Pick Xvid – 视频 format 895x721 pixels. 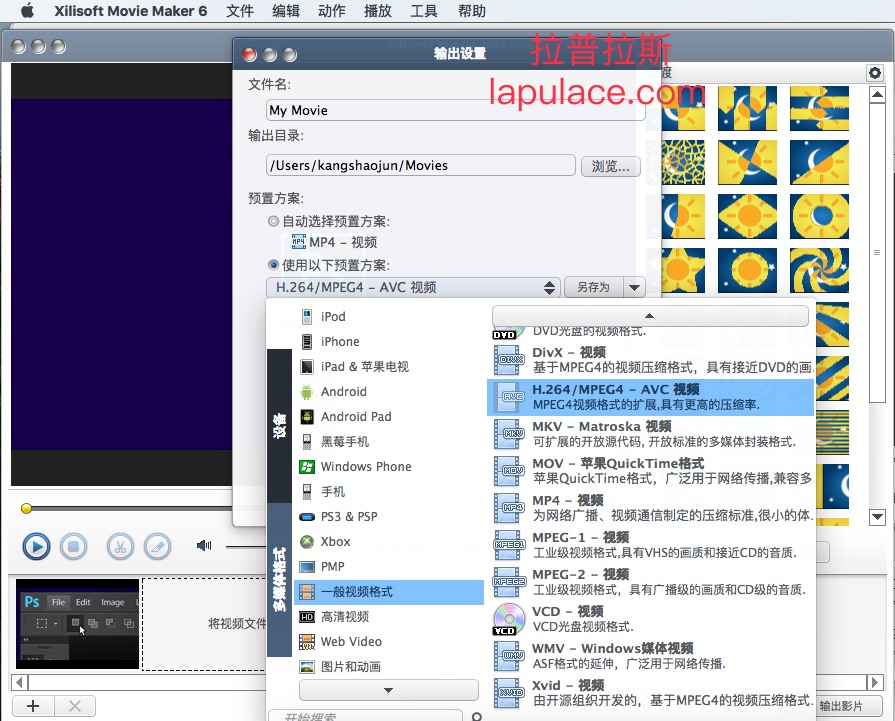(651, 692)
